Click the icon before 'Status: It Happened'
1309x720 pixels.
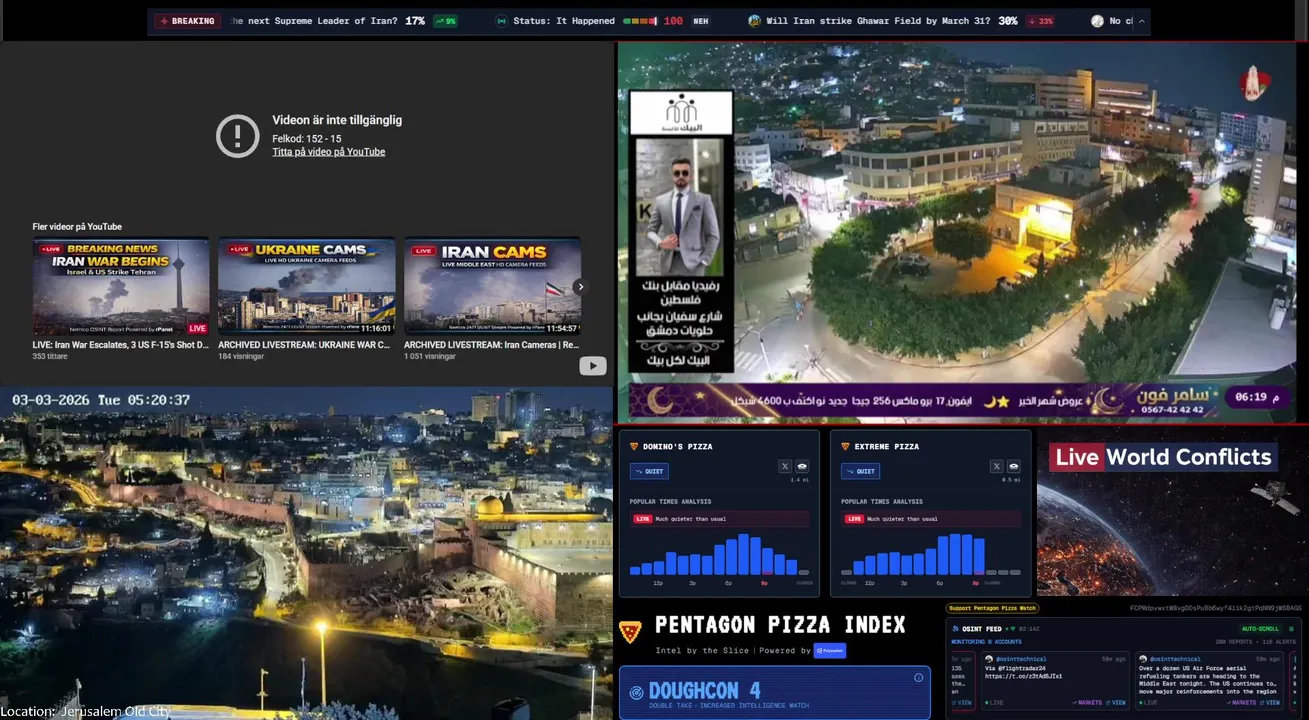click(501, 21)
